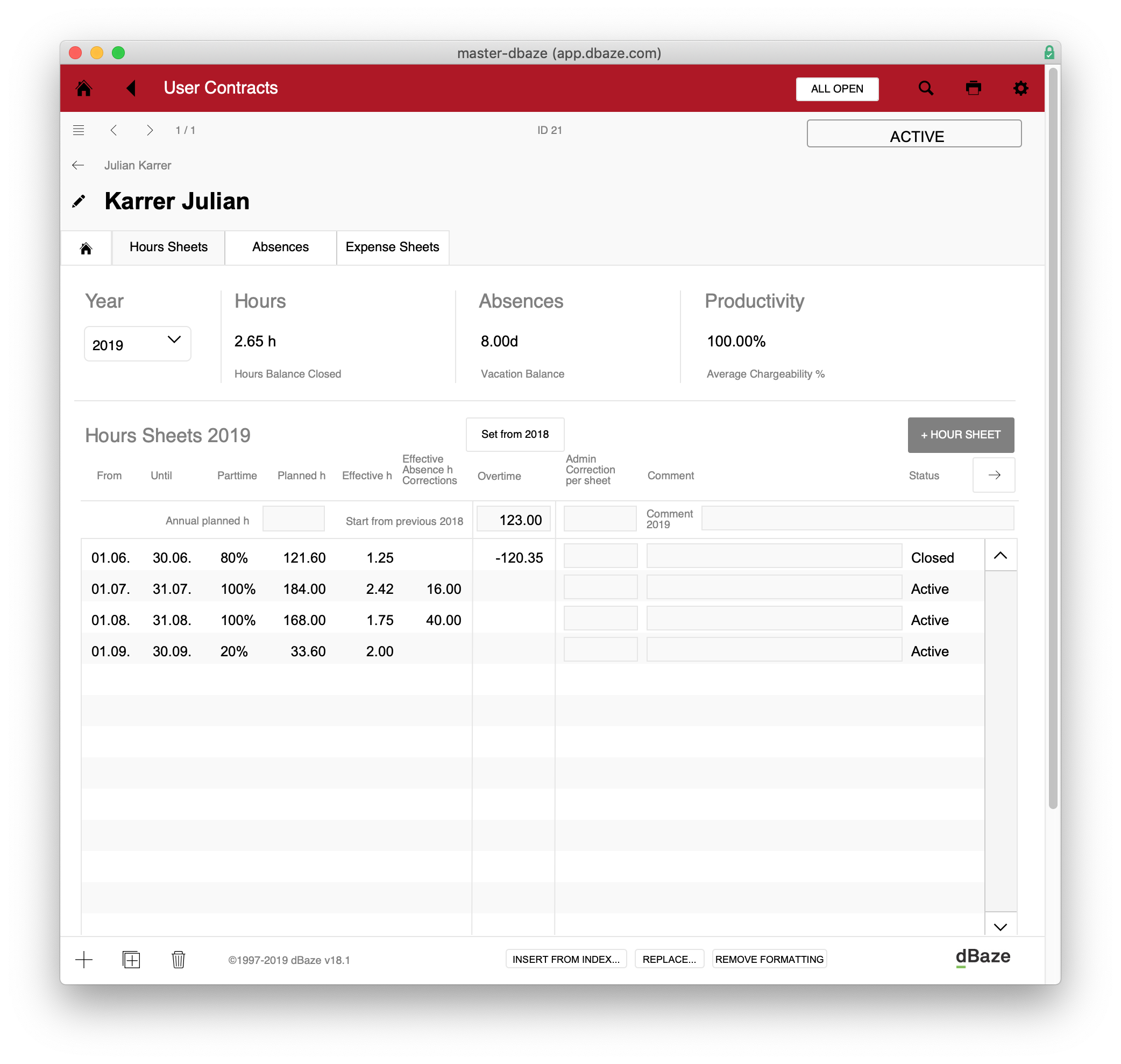Click the home icon in red header

[x=84, y=88]
